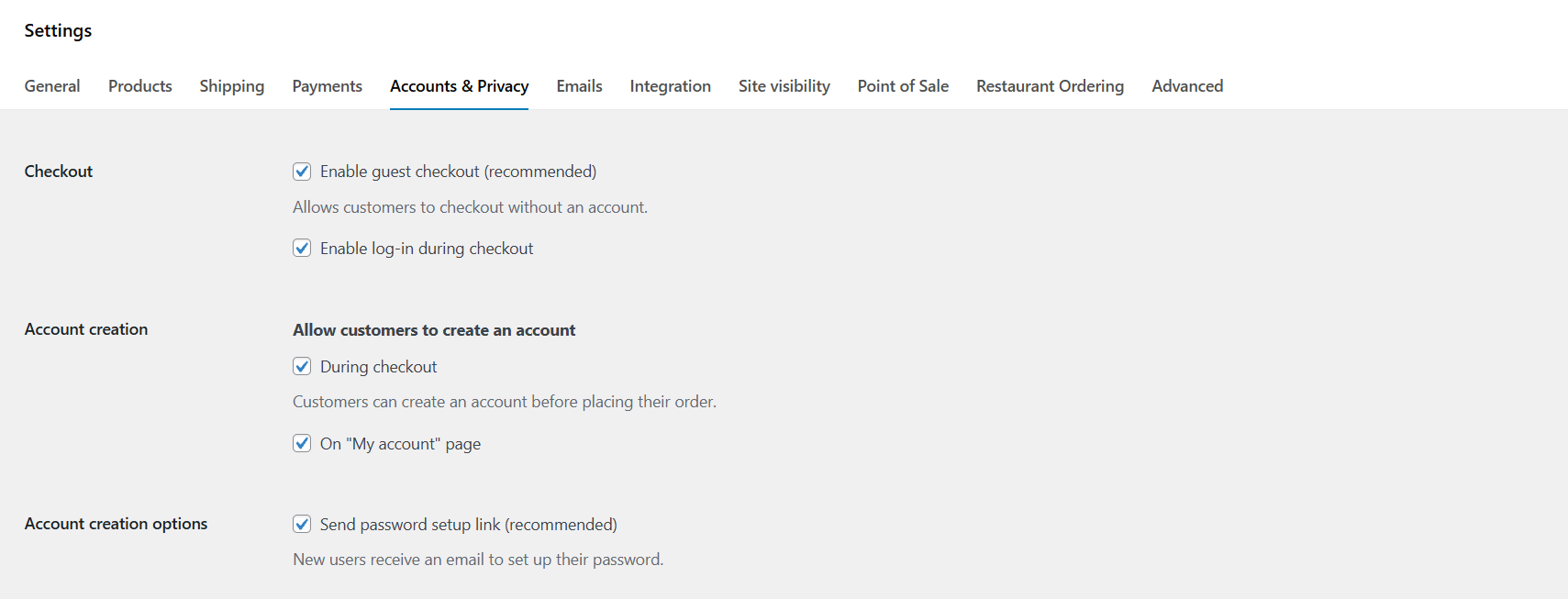This screenshot has height=599, width=1568.
Task: Disable 'Send password setup link'
Action: [x=302, y=524]
